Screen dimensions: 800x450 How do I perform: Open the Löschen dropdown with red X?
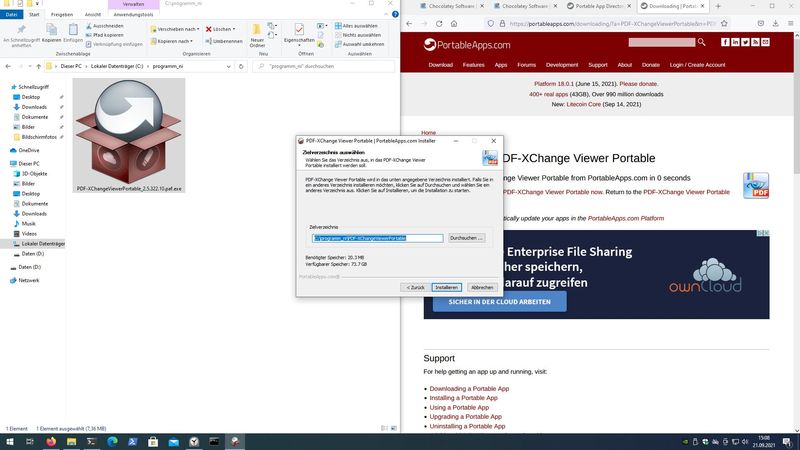tap(220, 29)
